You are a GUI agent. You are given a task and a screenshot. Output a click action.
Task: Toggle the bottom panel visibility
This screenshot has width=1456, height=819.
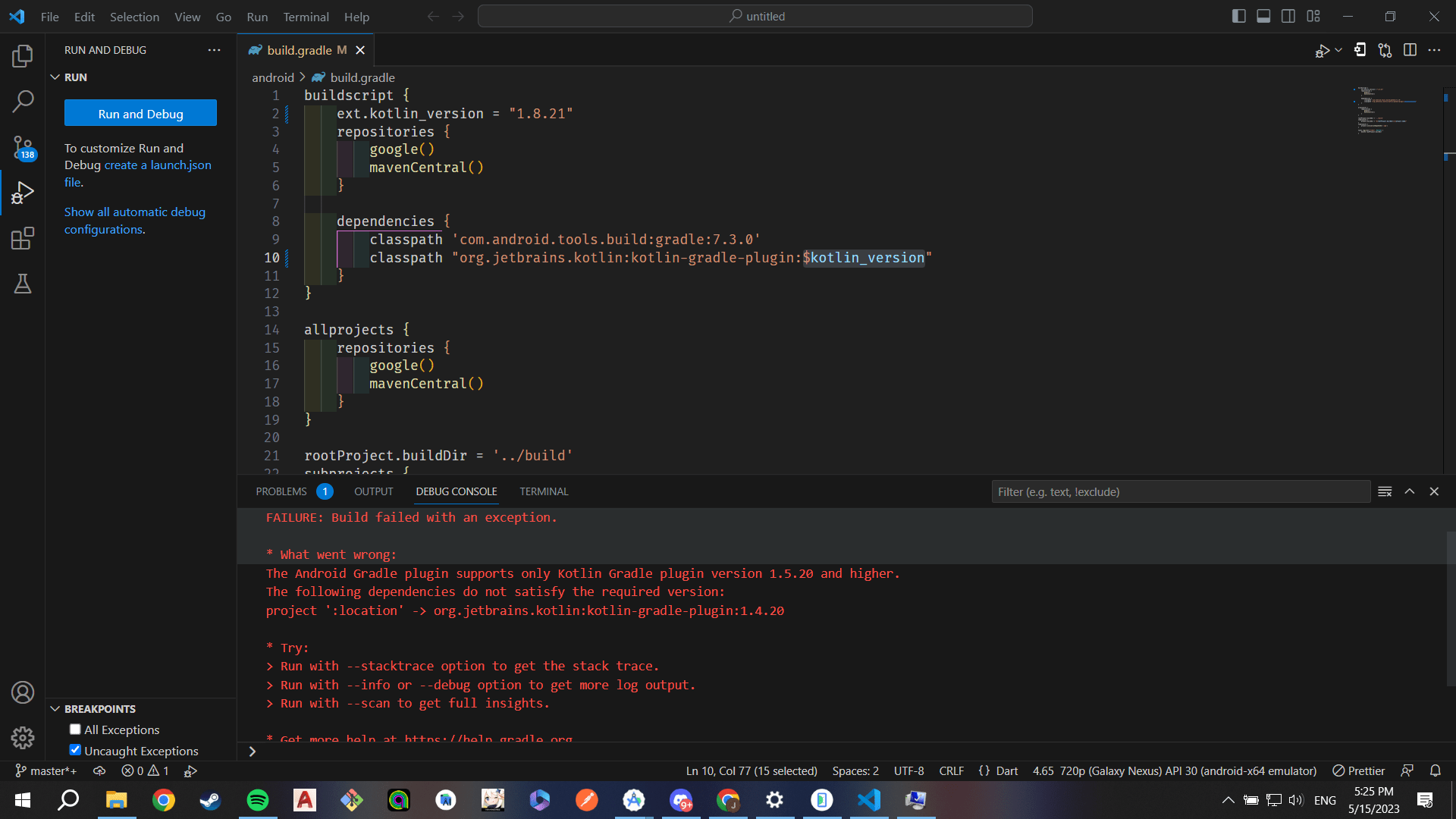point(1263,15)
